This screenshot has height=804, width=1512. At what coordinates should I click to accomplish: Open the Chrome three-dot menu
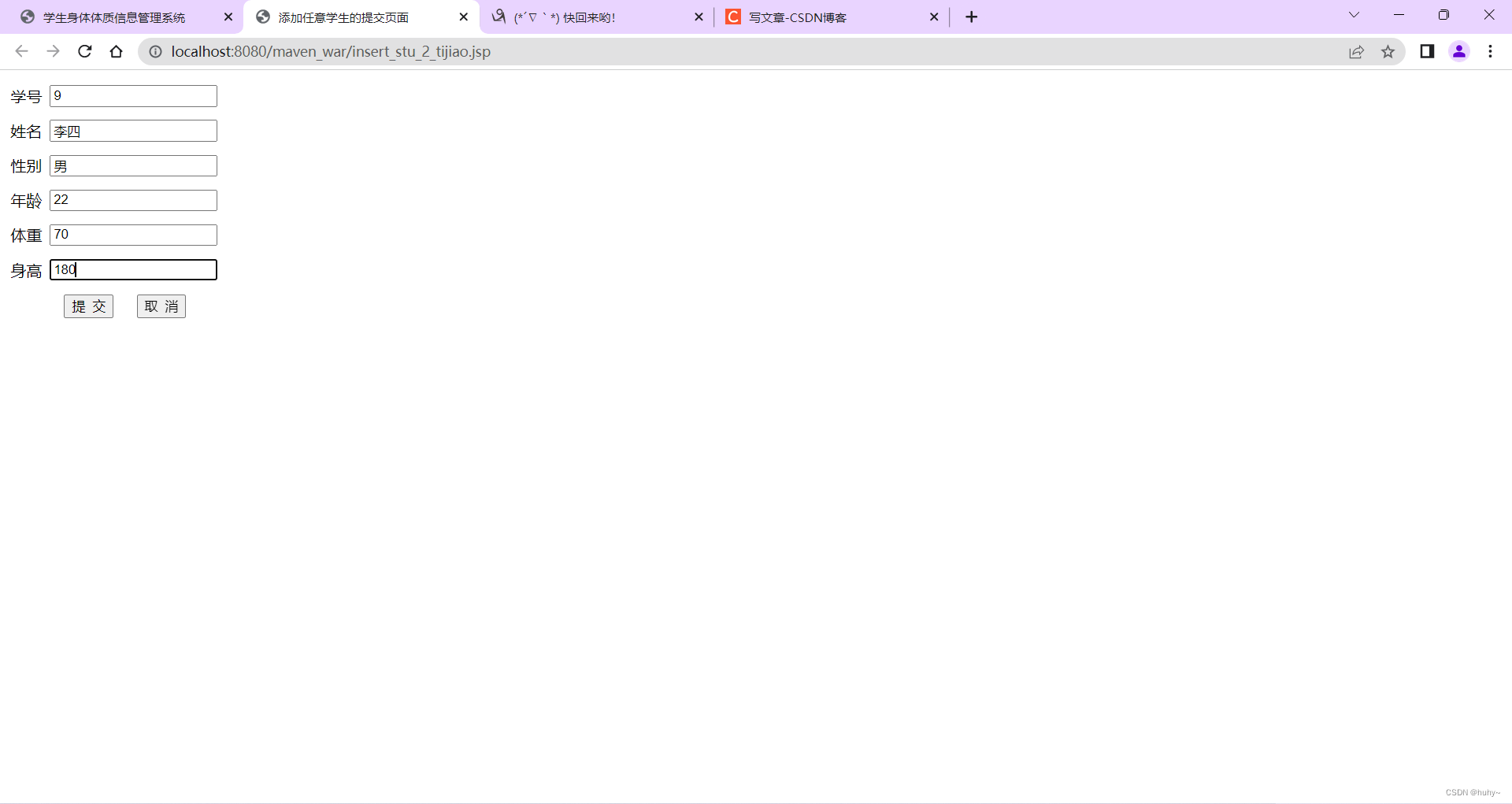point(1490,51)
